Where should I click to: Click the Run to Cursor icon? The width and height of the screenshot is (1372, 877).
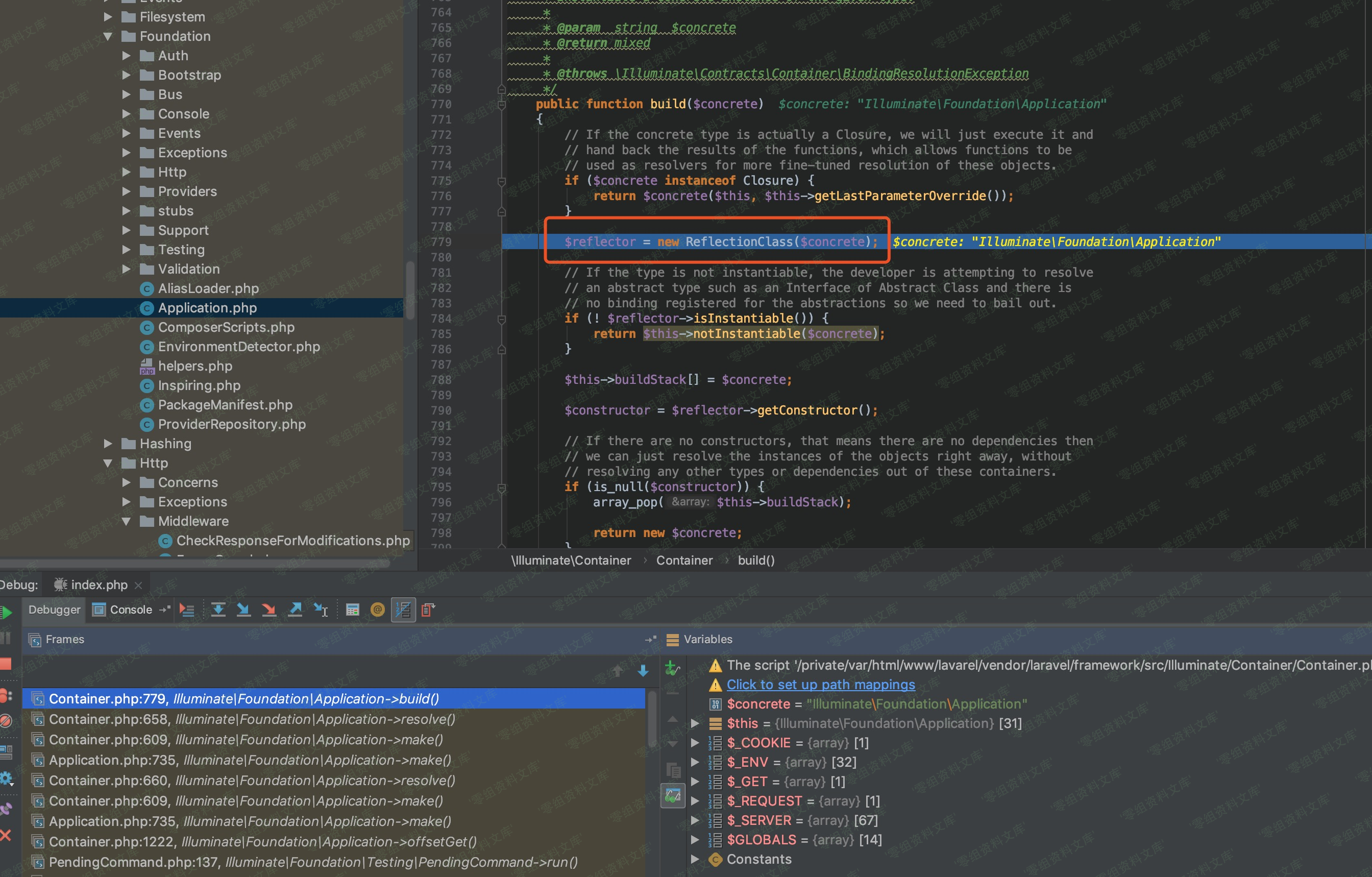pos(321,610)
